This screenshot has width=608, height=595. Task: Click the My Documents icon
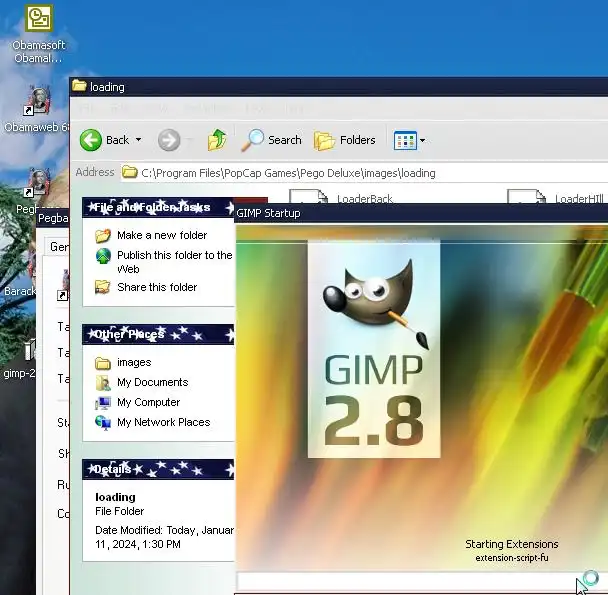click(x=103, y=382)
